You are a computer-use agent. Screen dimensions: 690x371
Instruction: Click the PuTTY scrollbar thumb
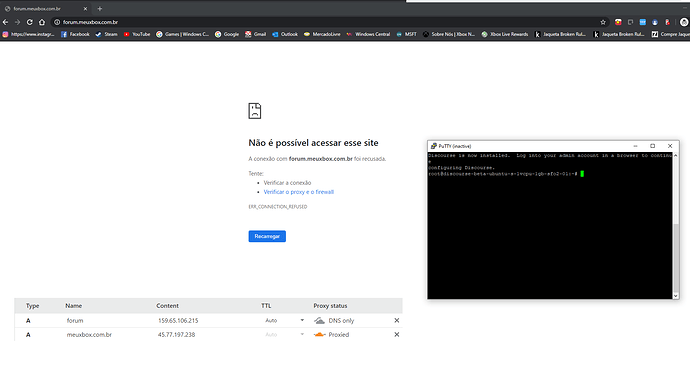(x=676, y=258)
